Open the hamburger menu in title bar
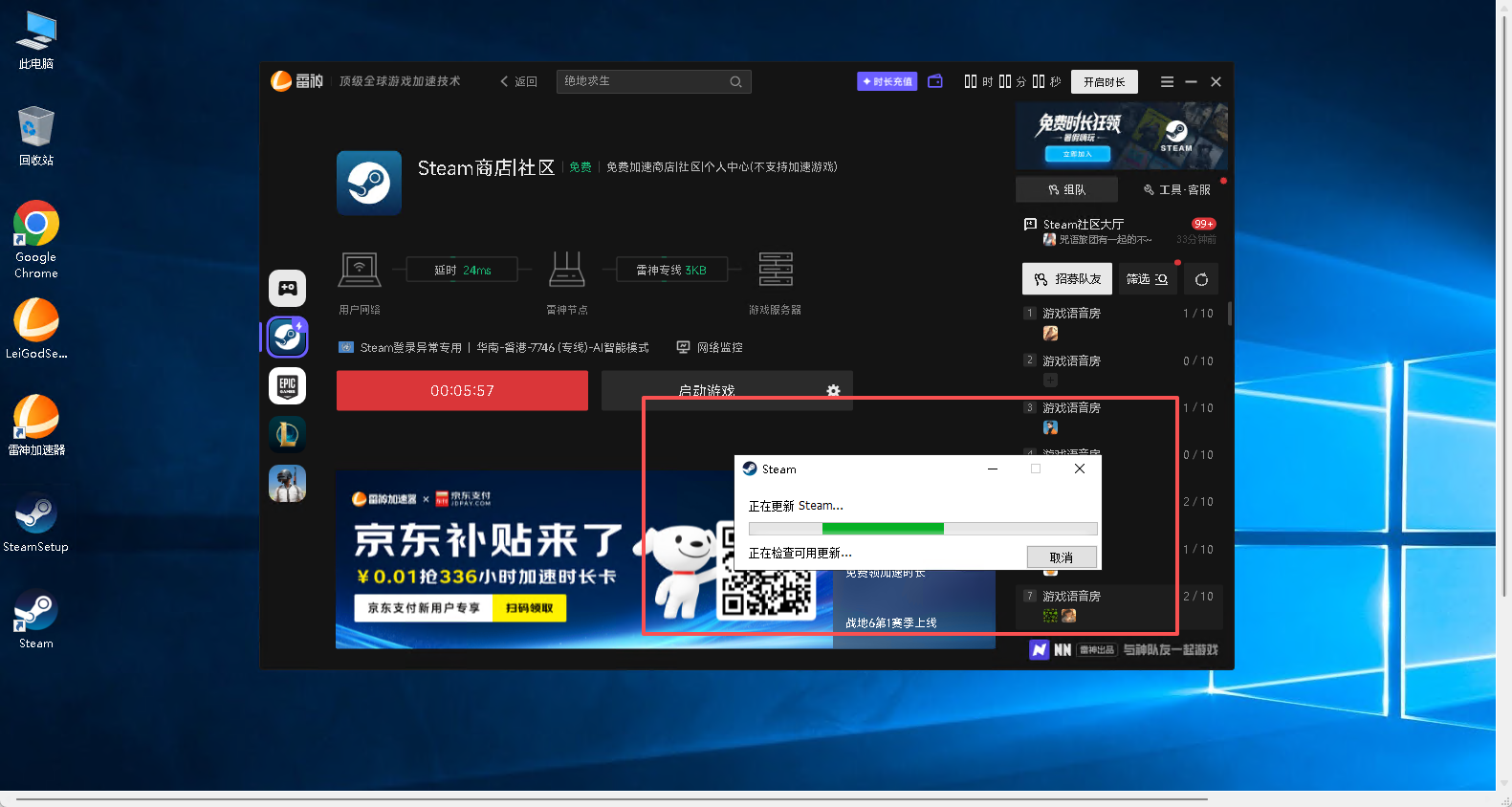Screen dimensions: 1512x807 point(1167,82)
